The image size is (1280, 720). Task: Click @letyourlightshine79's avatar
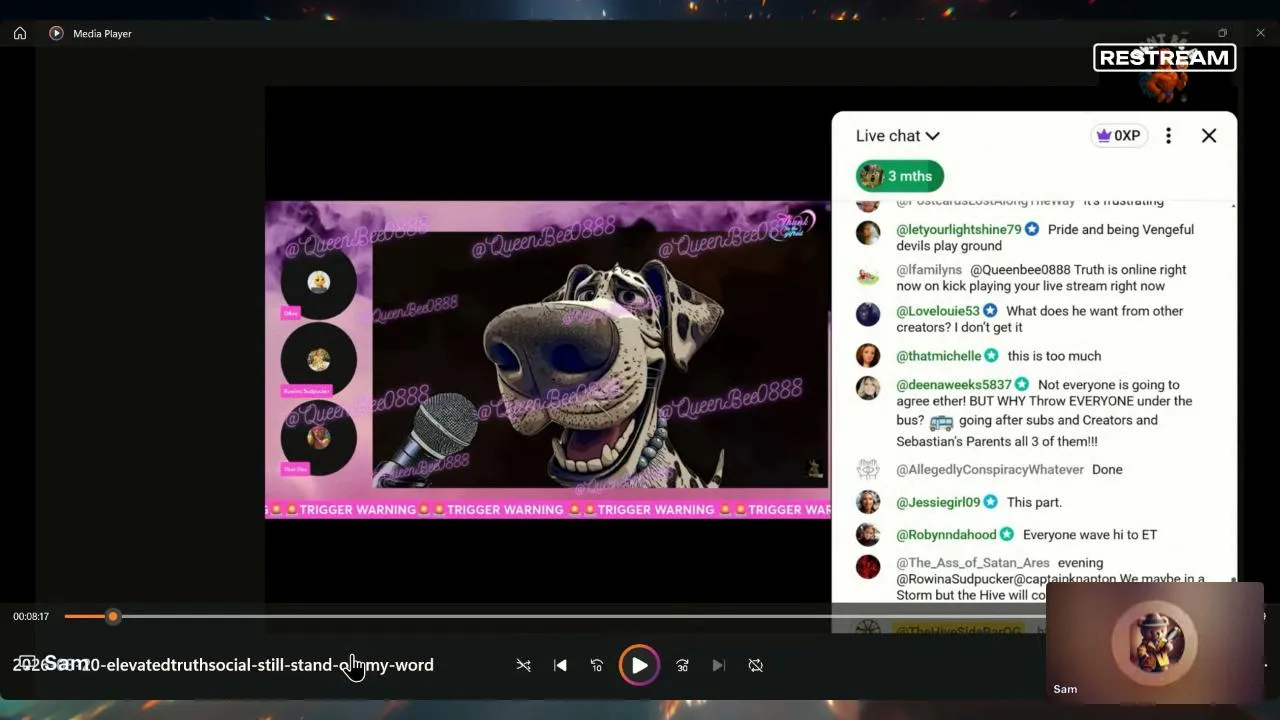[868, 232]
